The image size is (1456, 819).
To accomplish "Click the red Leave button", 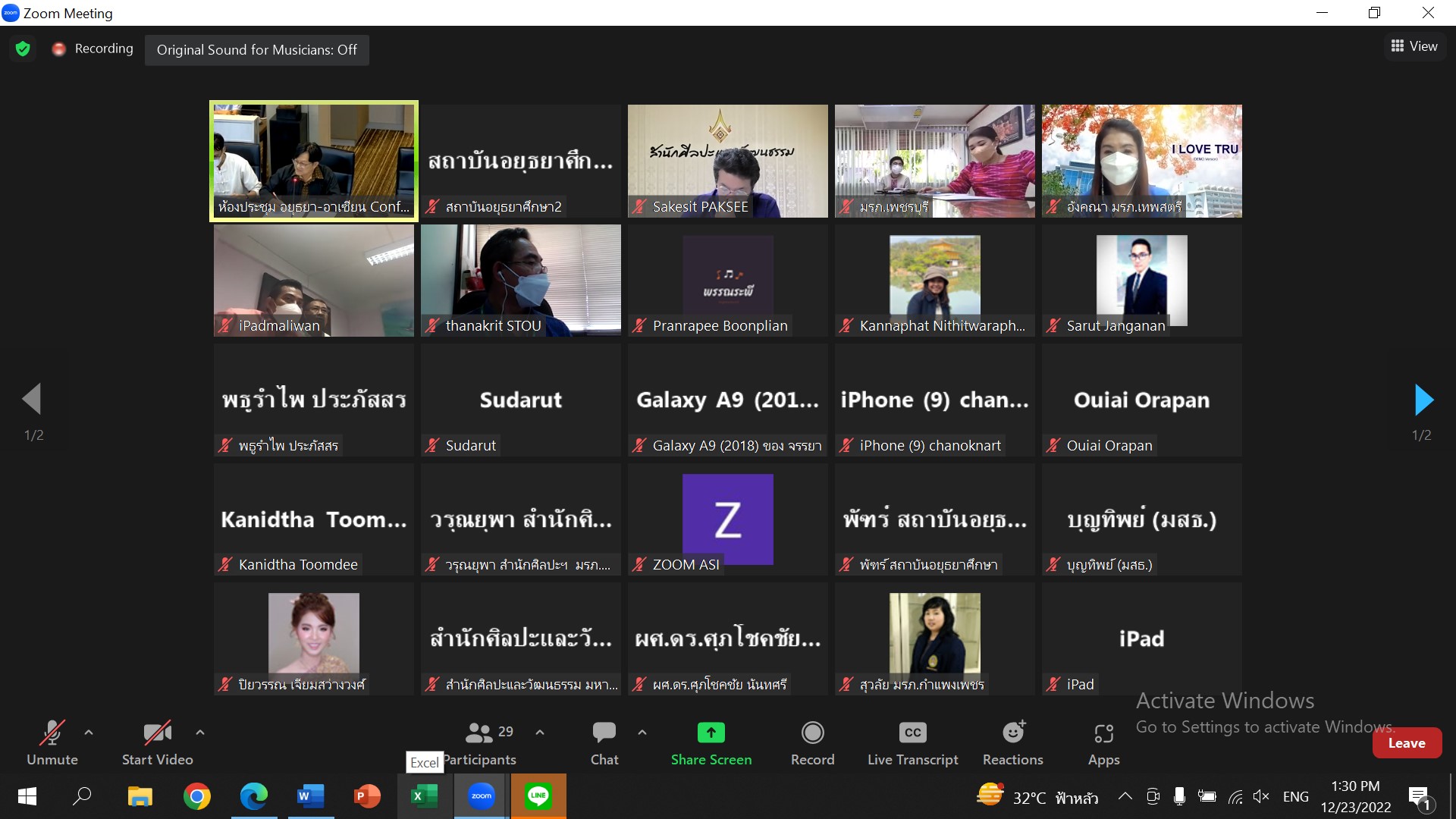I will pyautogui.click(x=1407, y=743).
